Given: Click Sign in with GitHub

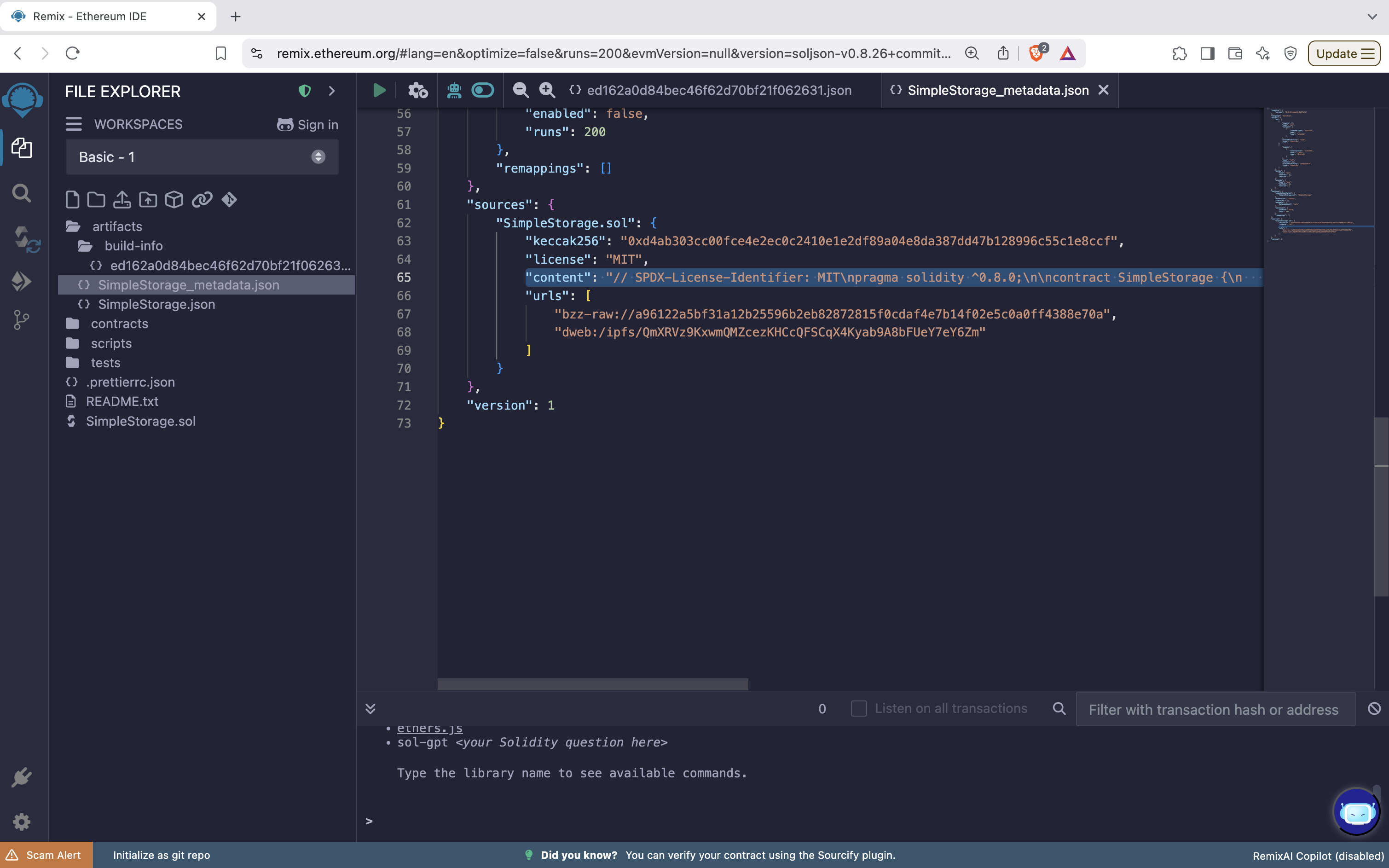Looking at the screenshot, I should pos(307,125).
